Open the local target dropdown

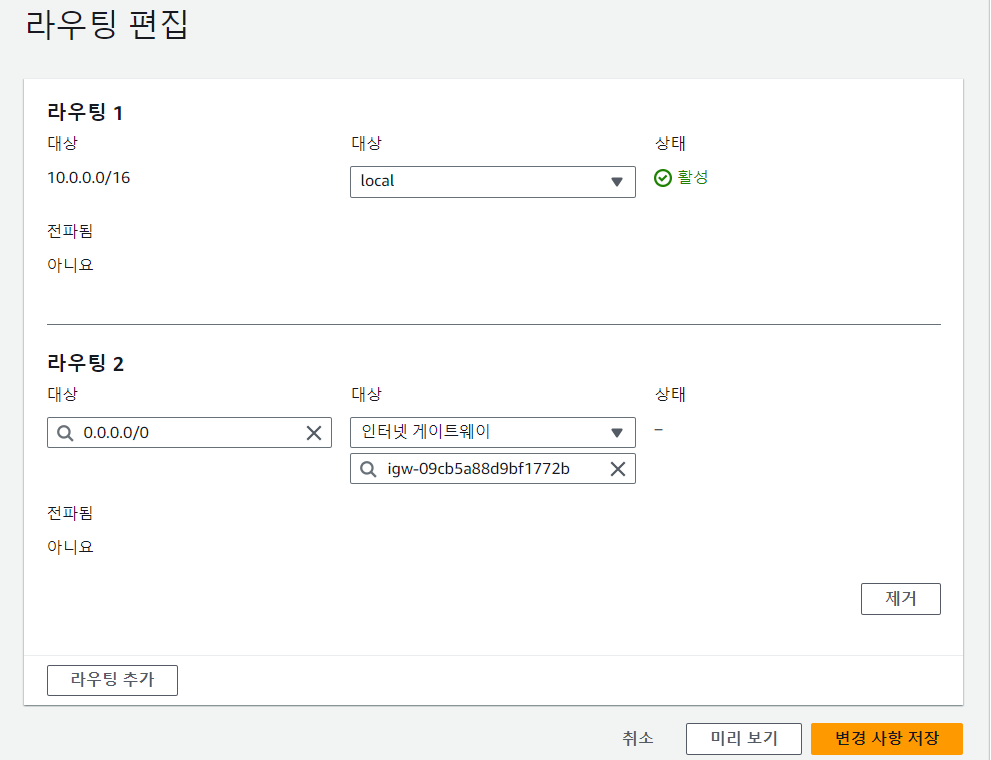click(x=493, y=182)
